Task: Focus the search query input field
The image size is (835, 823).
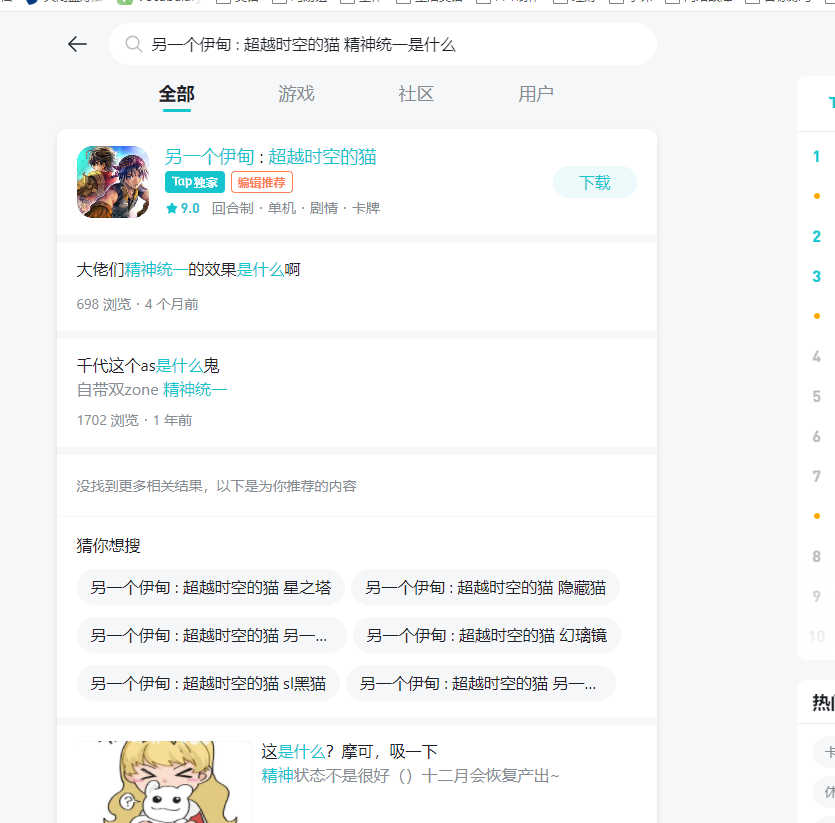Action: (x=382, y=44)
